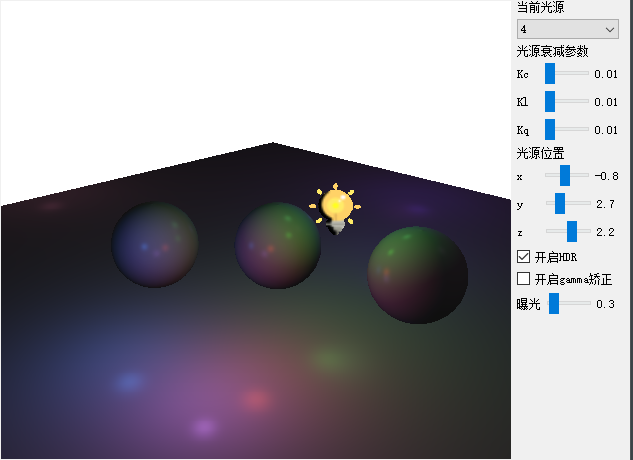633x460 pixels.
Task: Click the Kc value 0.01
Action: pyautogui.click(x=606, y=74)
